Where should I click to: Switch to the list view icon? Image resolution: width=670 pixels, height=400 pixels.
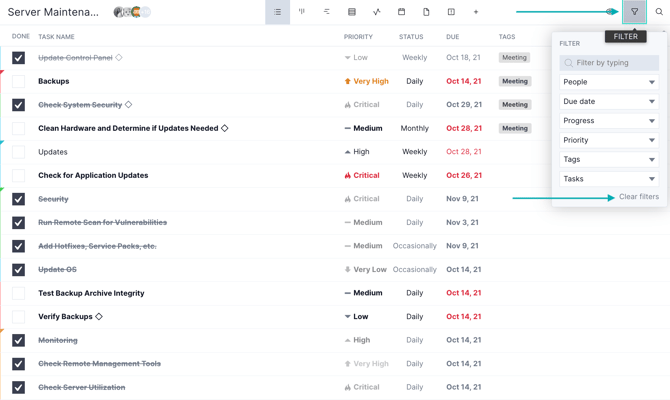coord(277,12)
